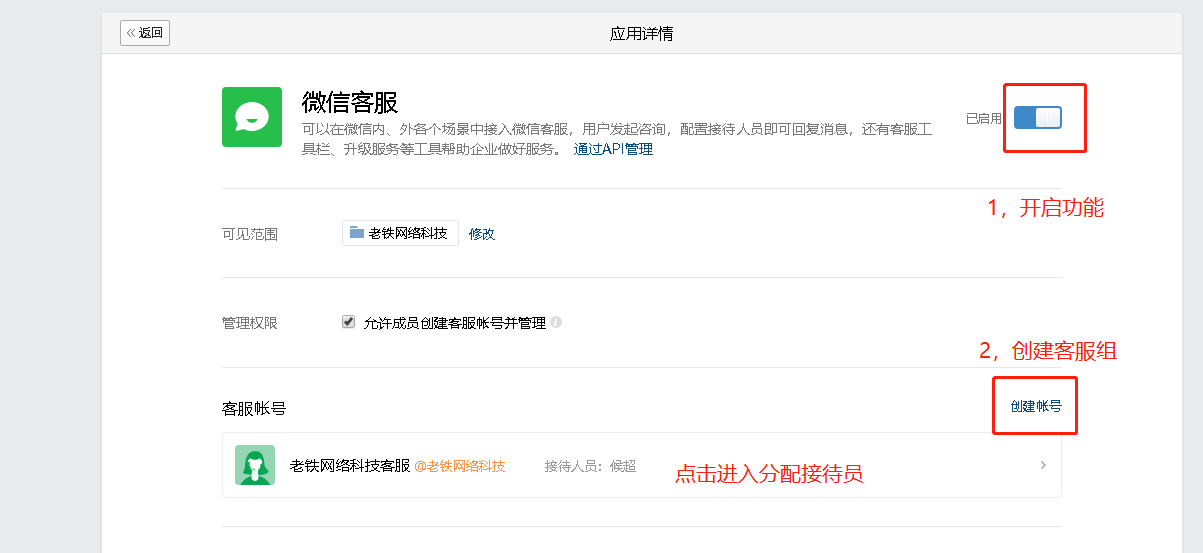The width and height of the screenshot is (1203, 553).
Task: Click the 客服帐号 section heading
Action: pos(254,408)
